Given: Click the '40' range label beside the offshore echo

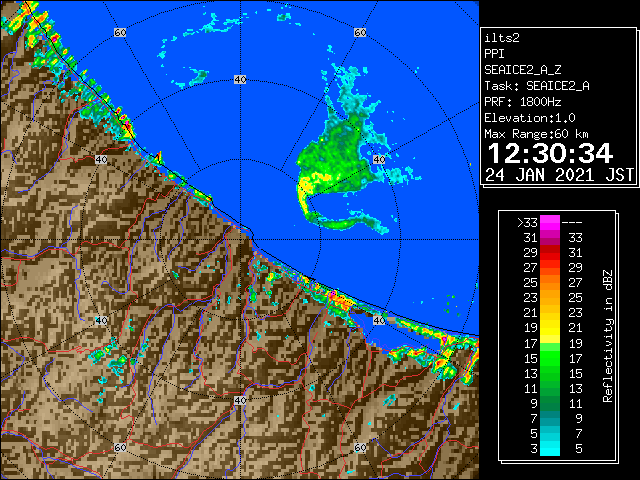Looking at the screenshot, I should point(379,160).
